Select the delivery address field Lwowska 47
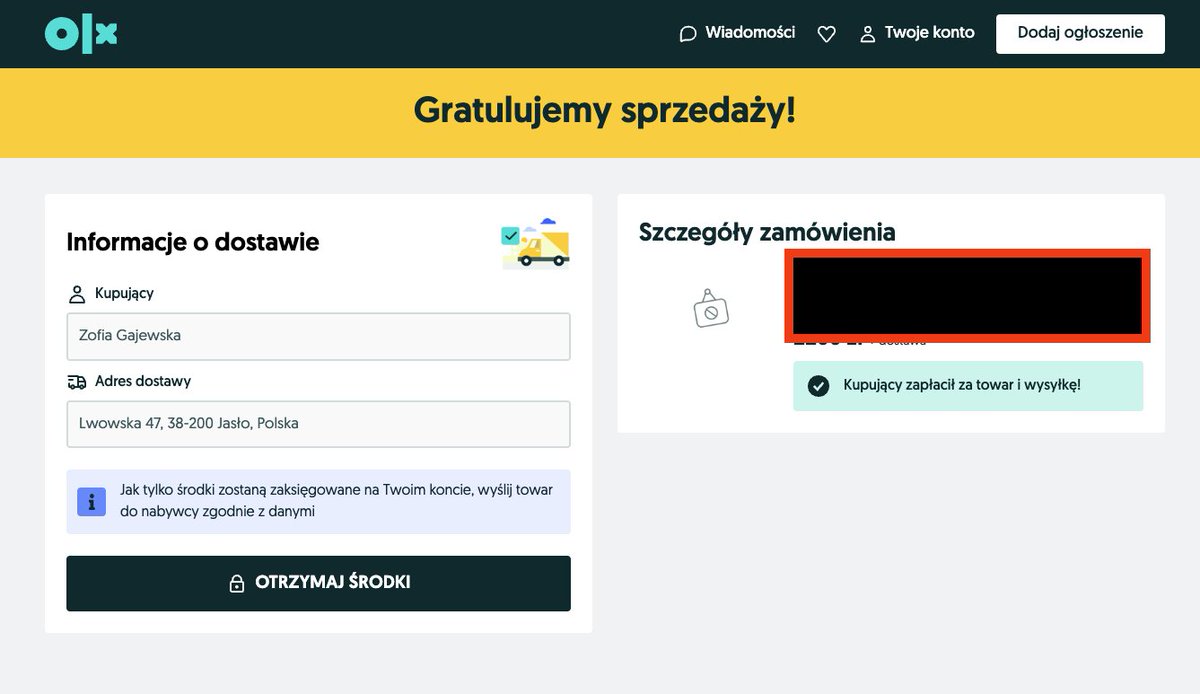Image resolution: width=1200 pixels, height=694 pixels. tap(318, 424)
